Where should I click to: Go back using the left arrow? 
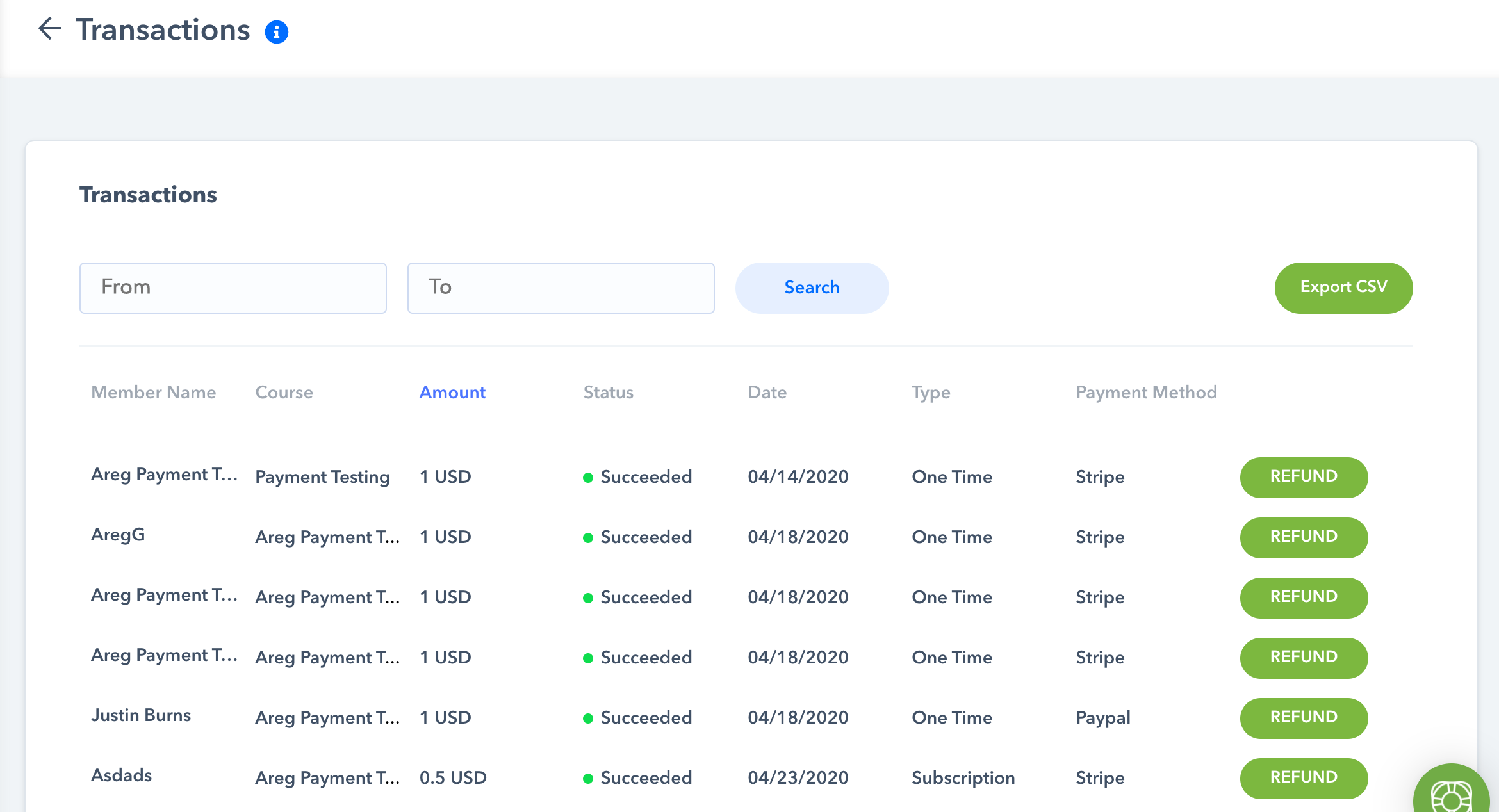(50, 29)
